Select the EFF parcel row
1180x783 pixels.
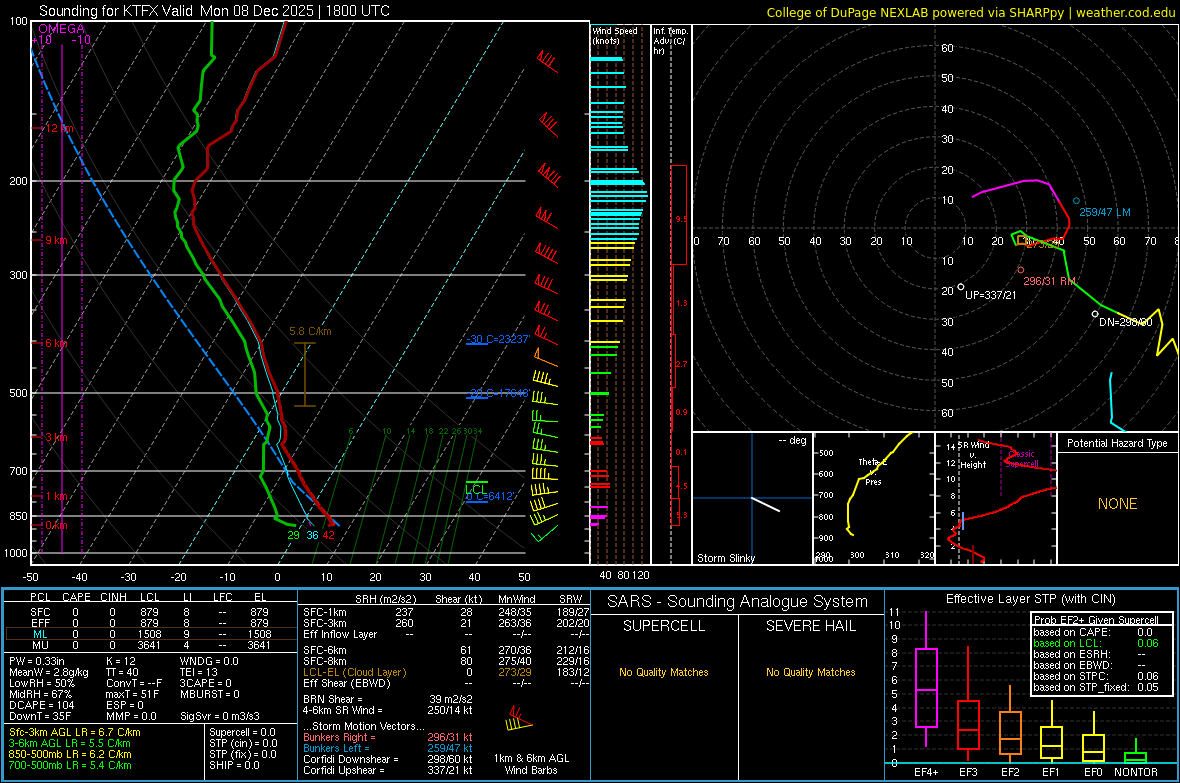point(149,623)
